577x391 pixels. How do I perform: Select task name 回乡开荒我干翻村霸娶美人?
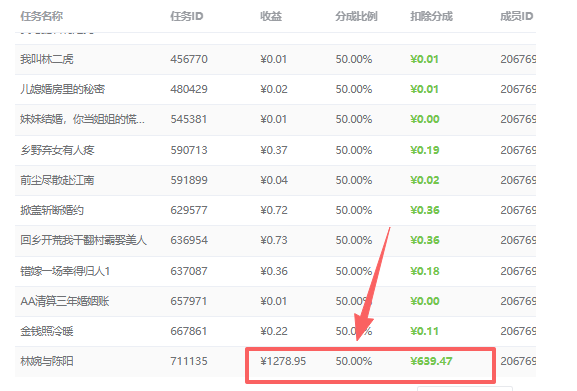point(84,240)
